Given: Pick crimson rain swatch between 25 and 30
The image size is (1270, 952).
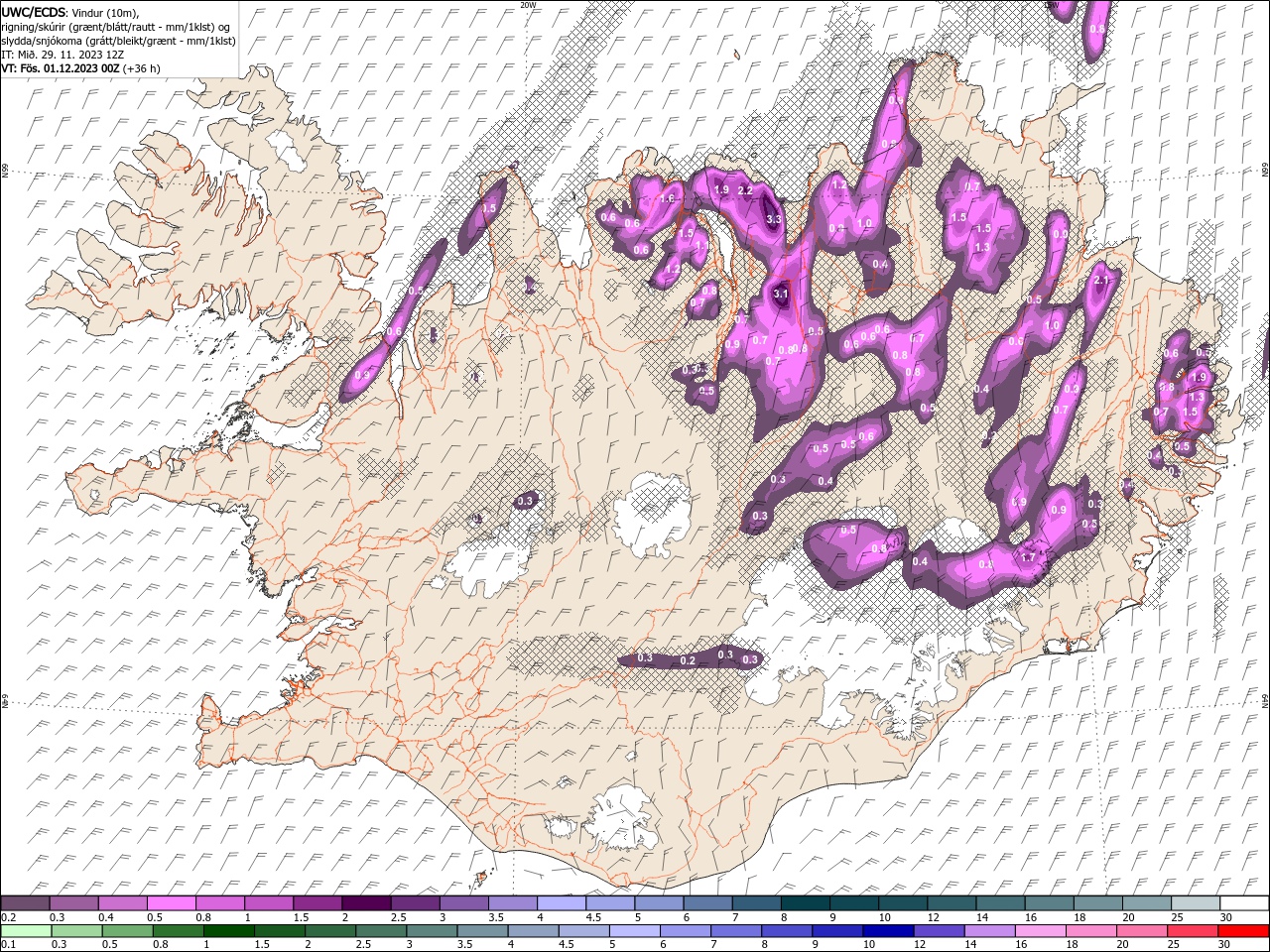Looking at the screenshot, I should (x=1192, y=931).
